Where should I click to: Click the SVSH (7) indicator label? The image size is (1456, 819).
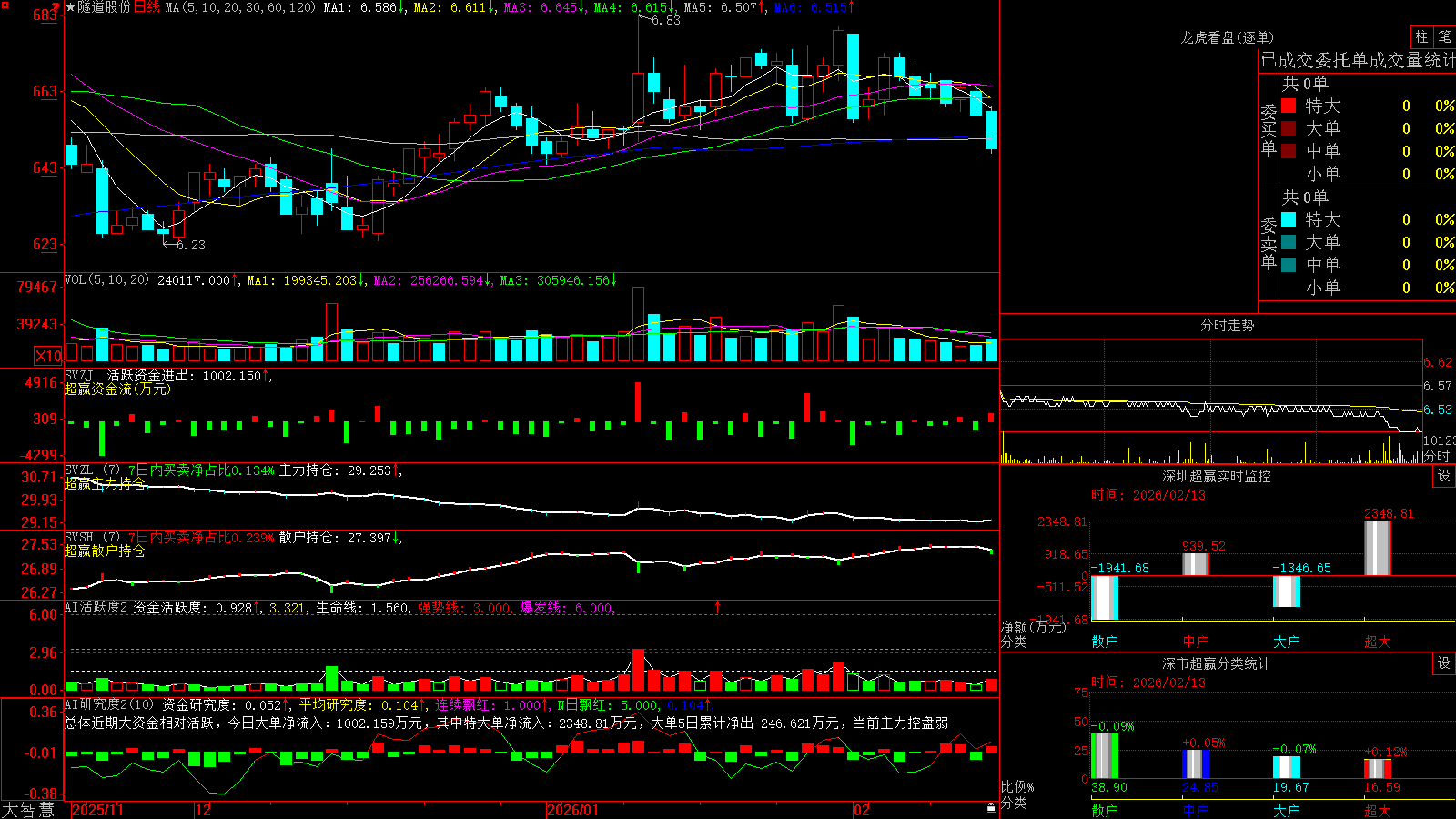93,538
